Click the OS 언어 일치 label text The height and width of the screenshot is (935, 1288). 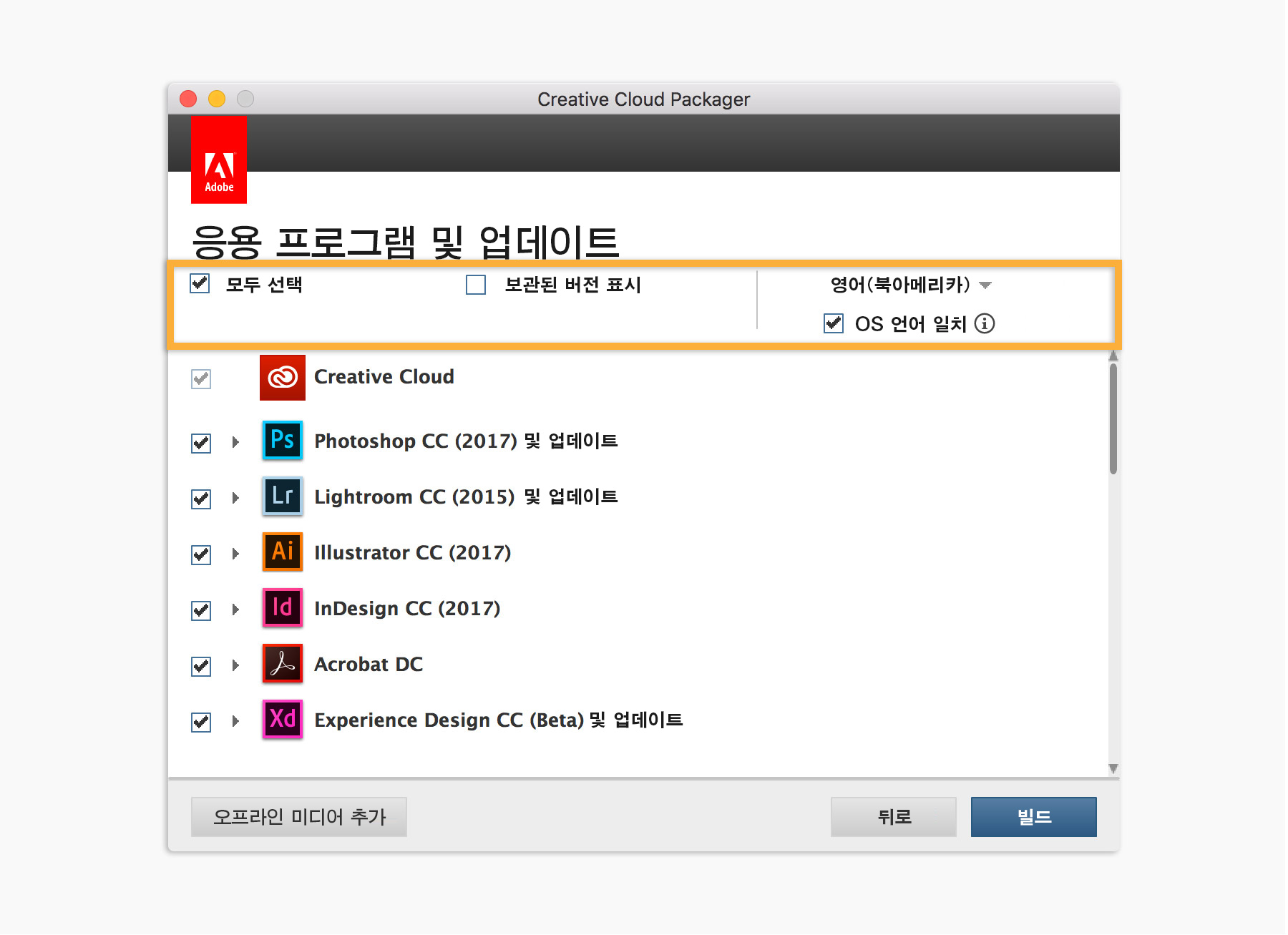coord(911,324)
